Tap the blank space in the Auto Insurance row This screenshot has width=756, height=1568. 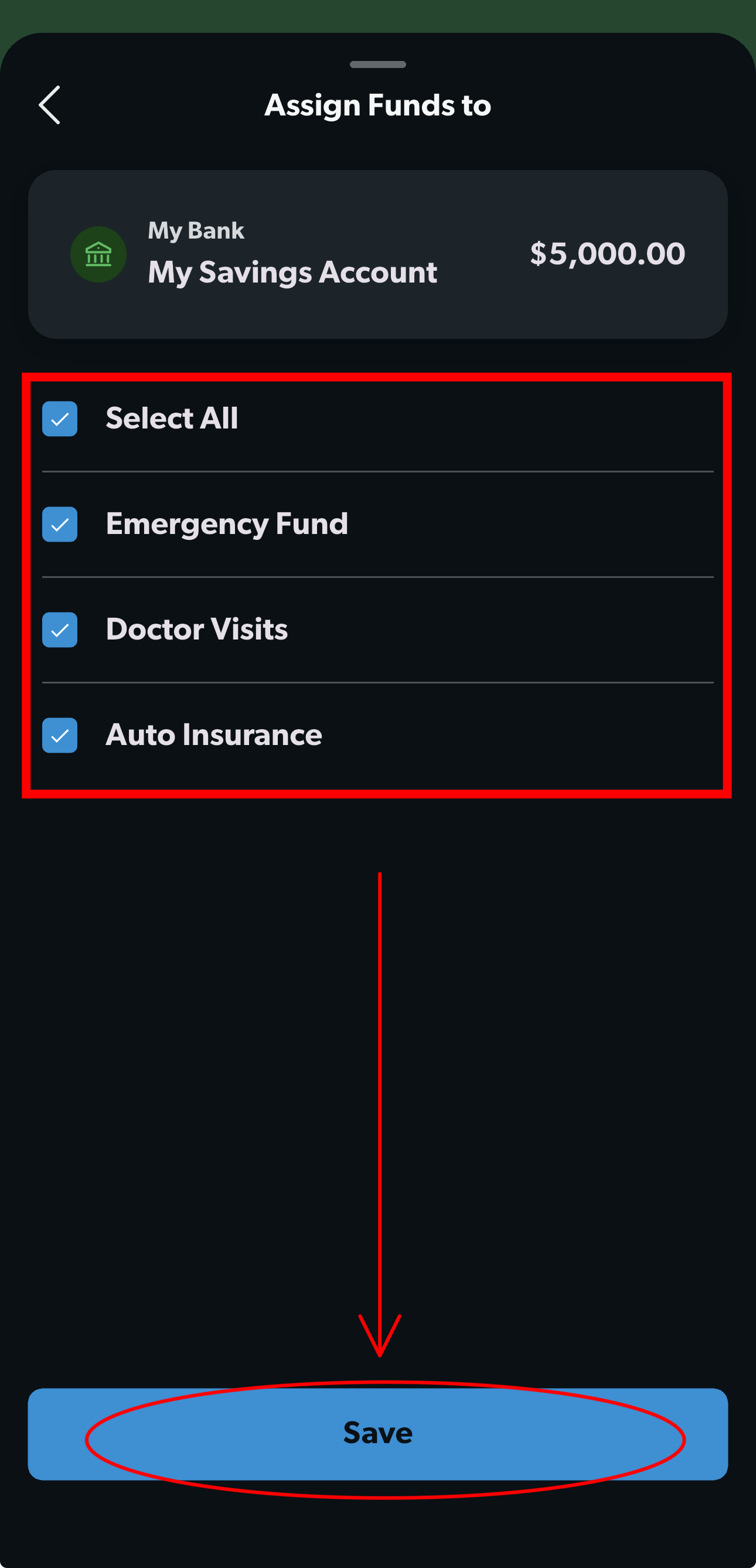tap(517, 735)
